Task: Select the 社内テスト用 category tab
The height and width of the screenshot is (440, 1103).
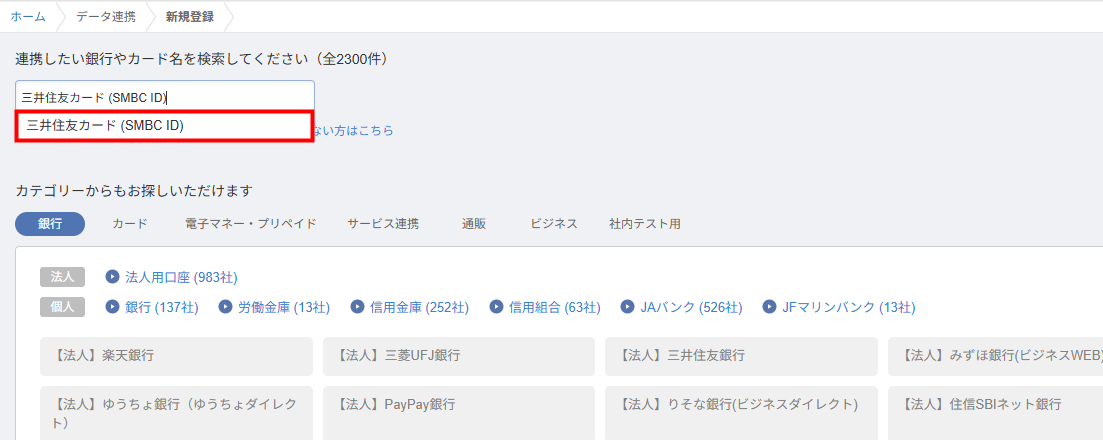Action: coord(645,224)
